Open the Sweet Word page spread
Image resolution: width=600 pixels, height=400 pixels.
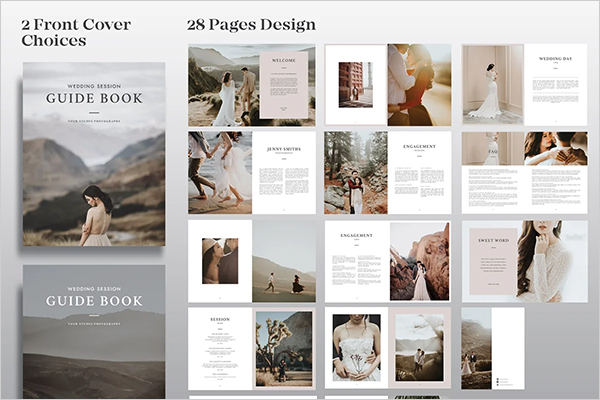525,261
